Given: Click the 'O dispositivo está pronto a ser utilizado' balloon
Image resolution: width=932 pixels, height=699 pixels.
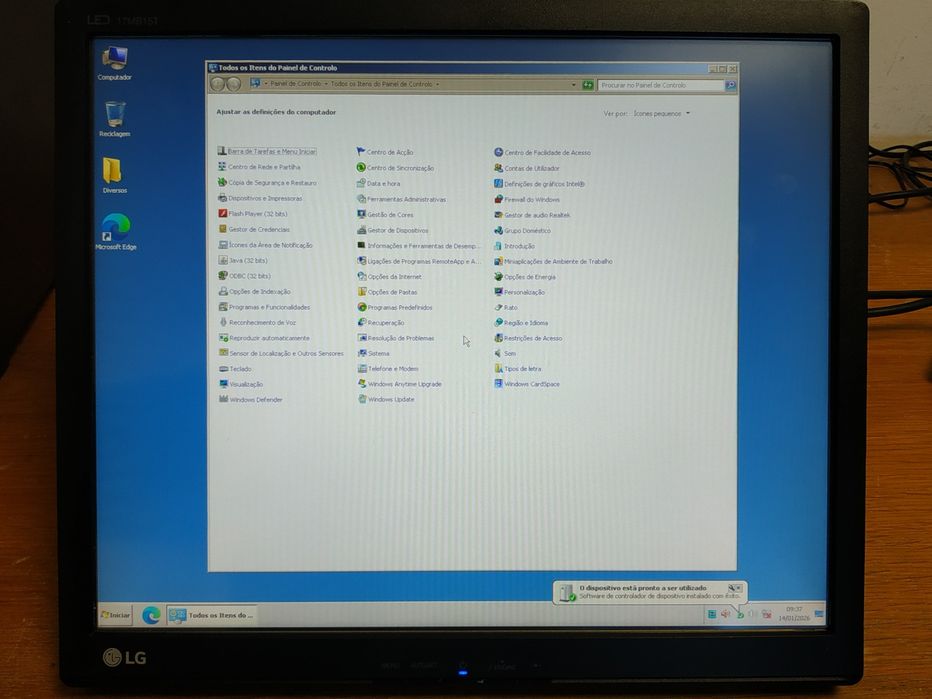Looking at the screenshot, I should [x=650, y=592].
